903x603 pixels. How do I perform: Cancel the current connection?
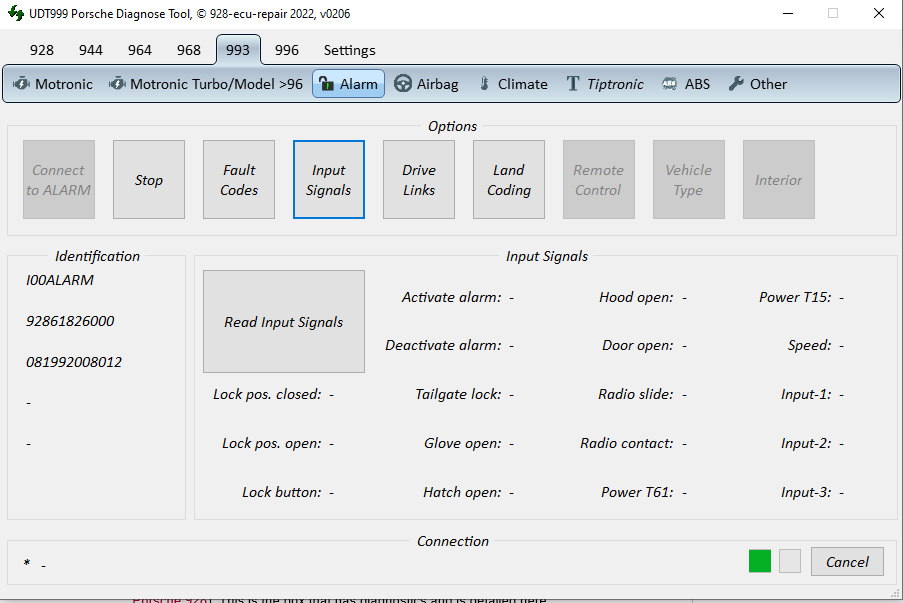[x=847, y=562]
